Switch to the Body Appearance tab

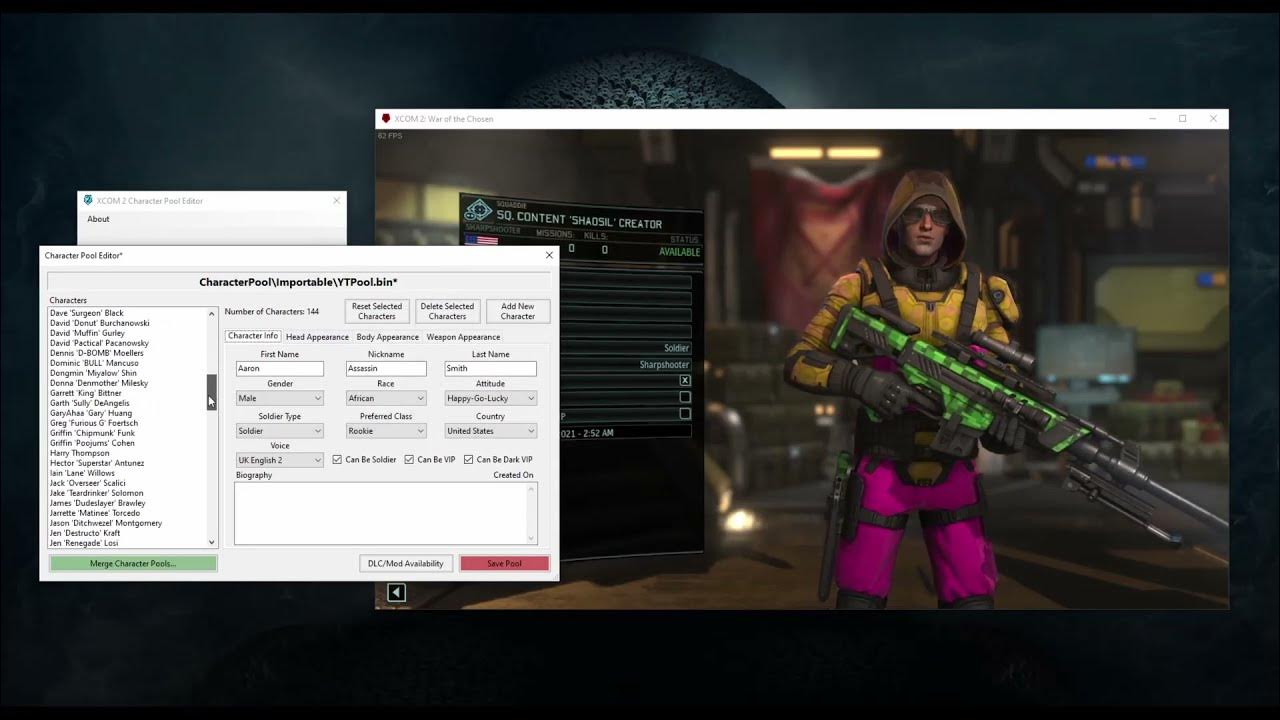tap(387, 337)
